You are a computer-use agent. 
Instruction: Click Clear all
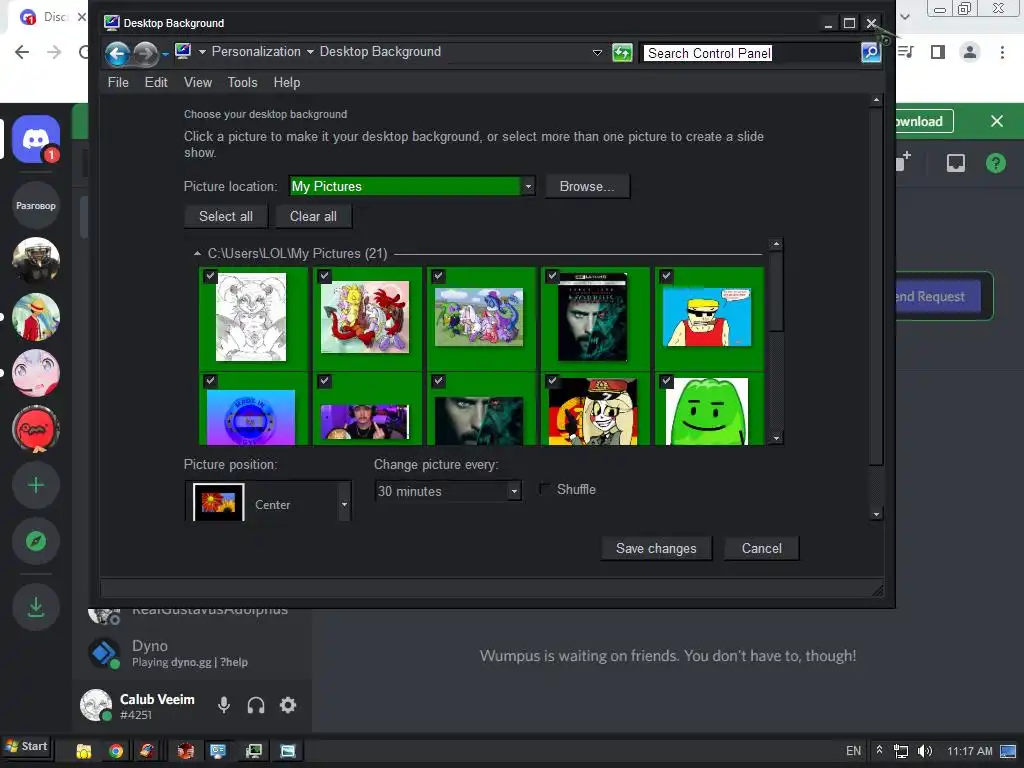(x=313, y=216)
